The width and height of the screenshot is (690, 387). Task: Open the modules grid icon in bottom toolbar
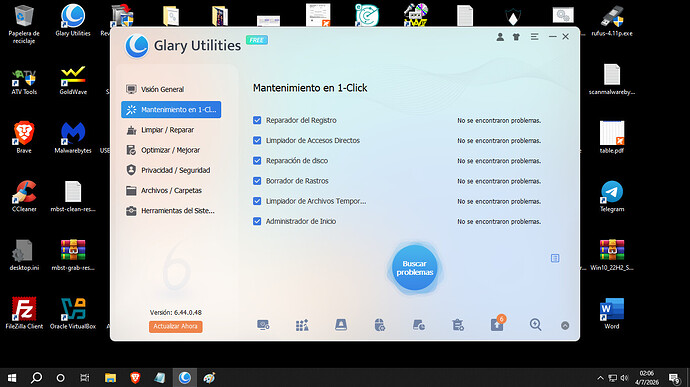click(302, 325)
